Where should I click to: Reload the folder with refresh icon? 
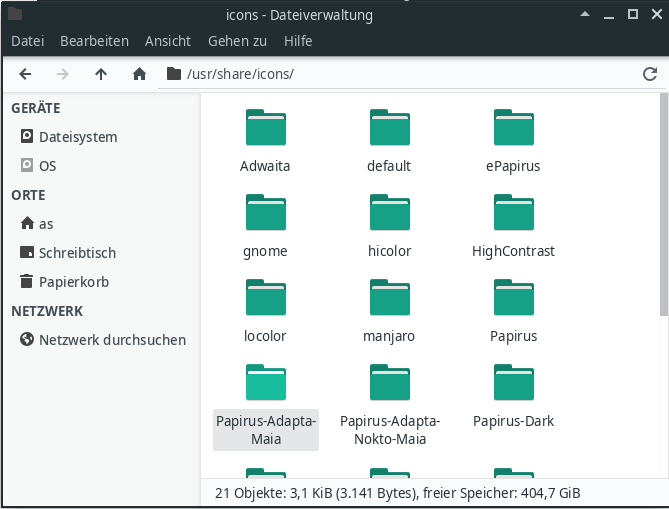[x=649, y=74]
